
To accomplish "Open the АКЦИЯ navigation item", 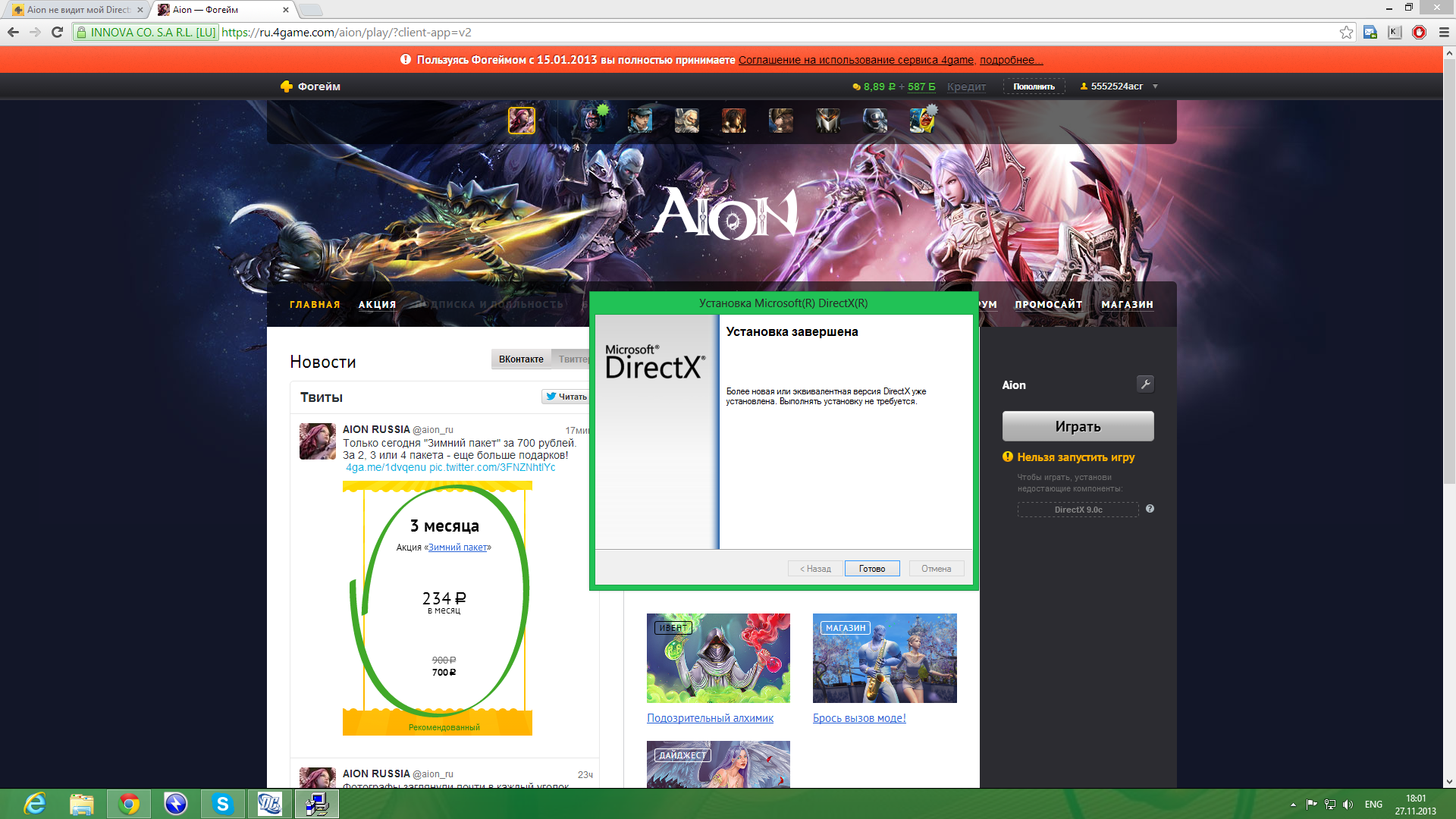I will [x=377, y=305].
